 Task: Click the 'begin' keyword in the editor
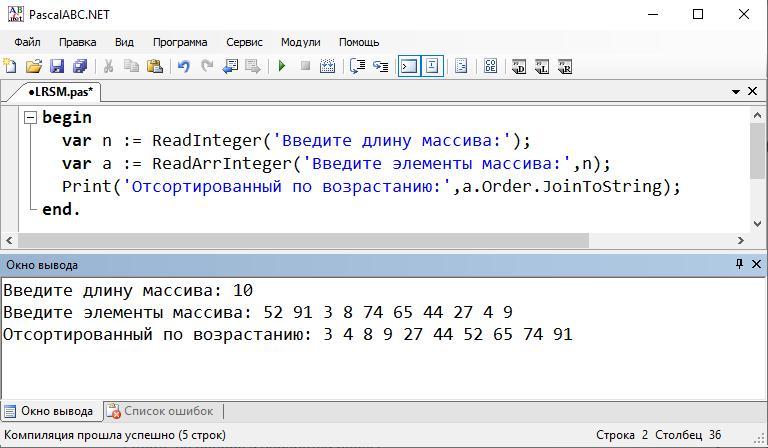(67, 118)
